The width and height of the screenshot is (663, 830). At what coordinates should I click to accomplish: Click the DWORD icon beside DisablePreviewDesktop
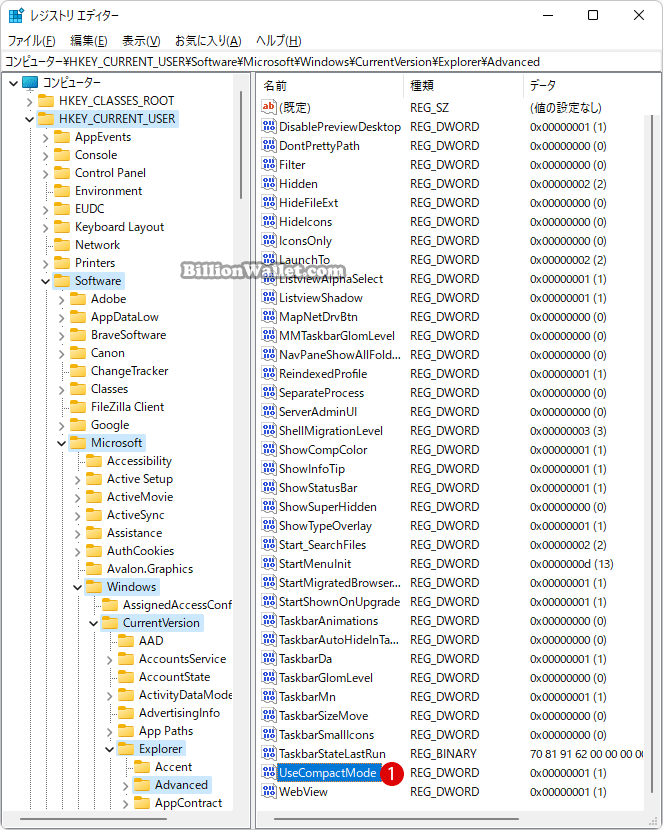coord(269,126)
